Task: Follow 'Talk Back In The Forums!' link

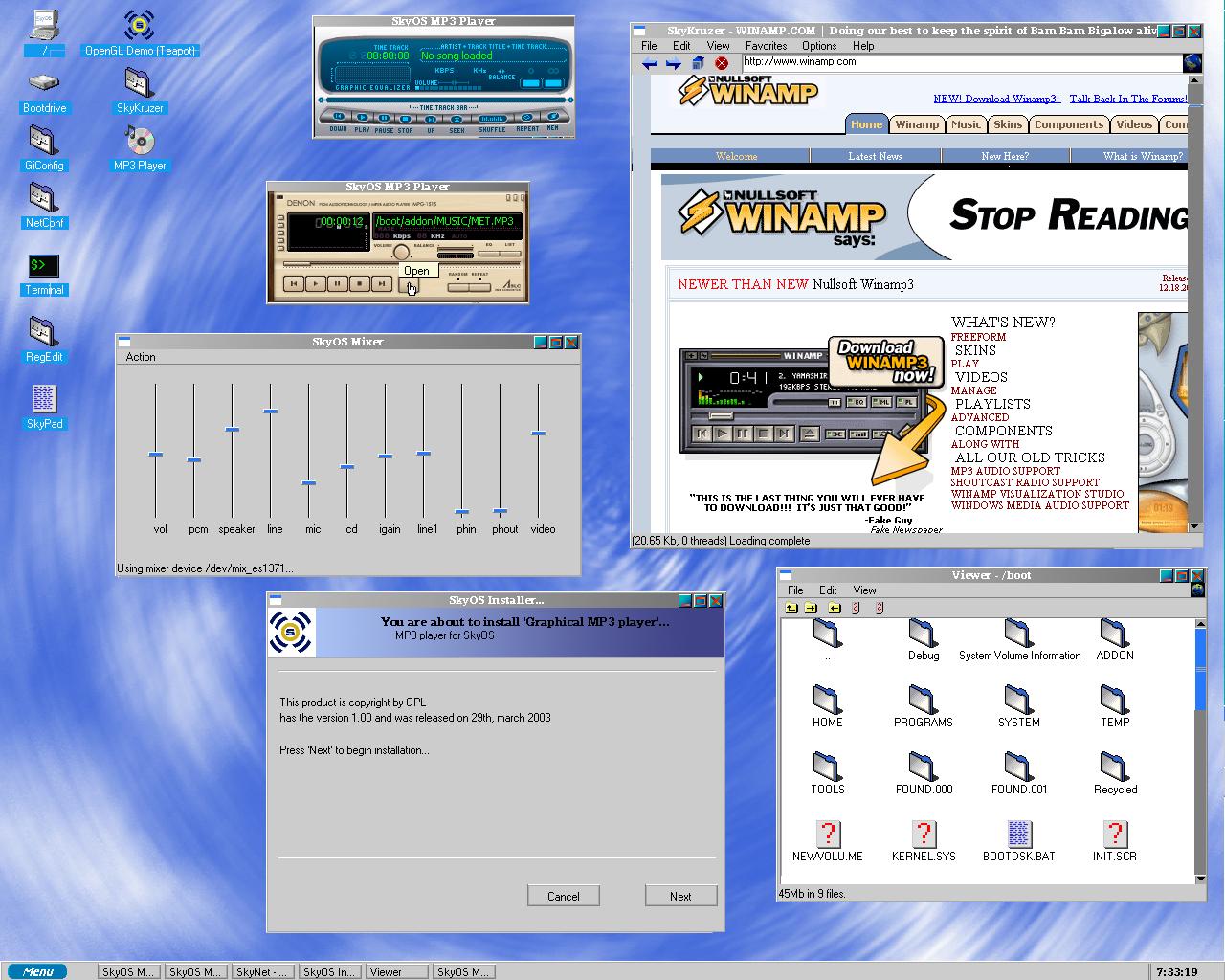Action: (x=1128, y=99)
